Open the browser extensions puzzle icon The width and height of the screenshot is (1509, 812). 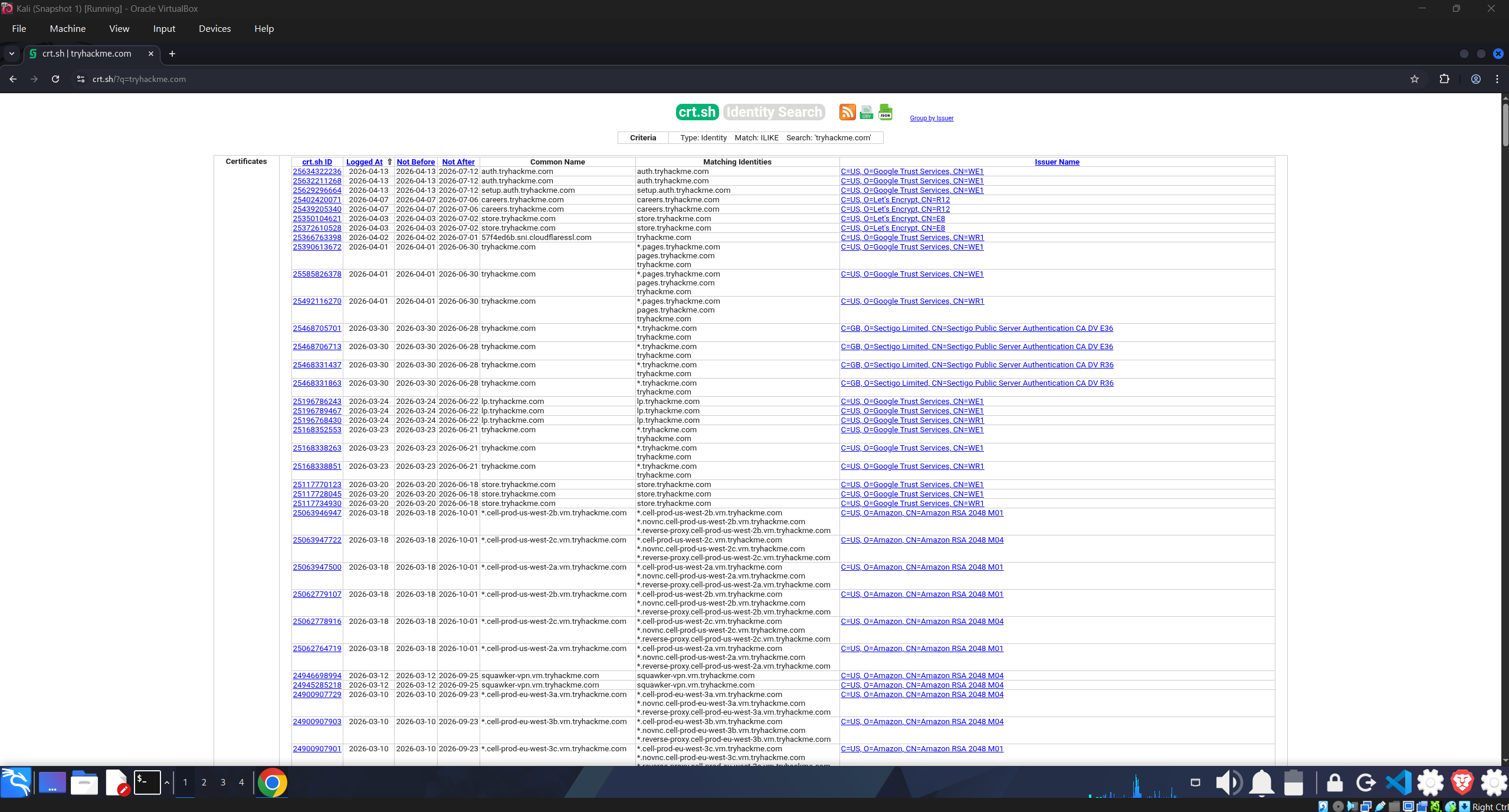(x=1444, y=79)
